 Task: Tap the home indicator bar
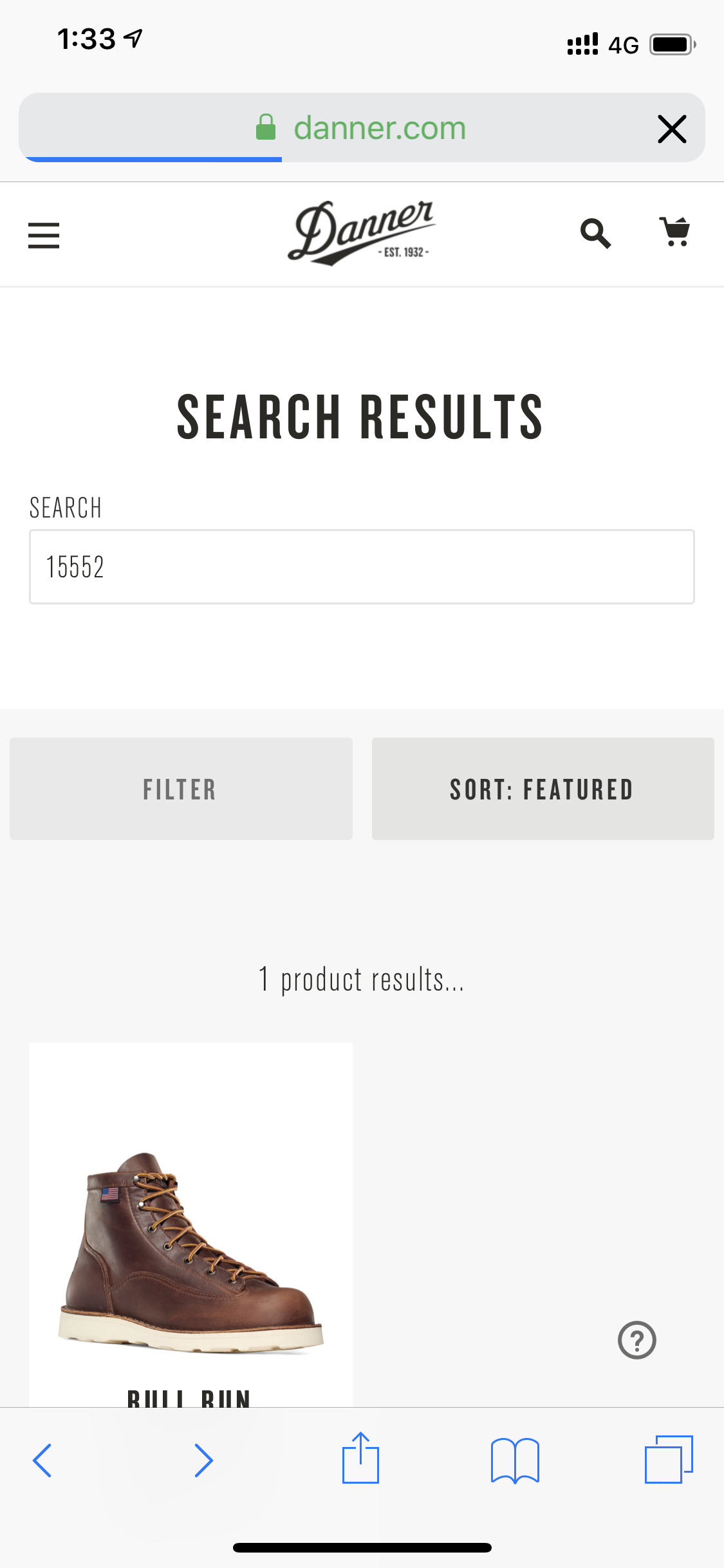[x=362, y=1547]
